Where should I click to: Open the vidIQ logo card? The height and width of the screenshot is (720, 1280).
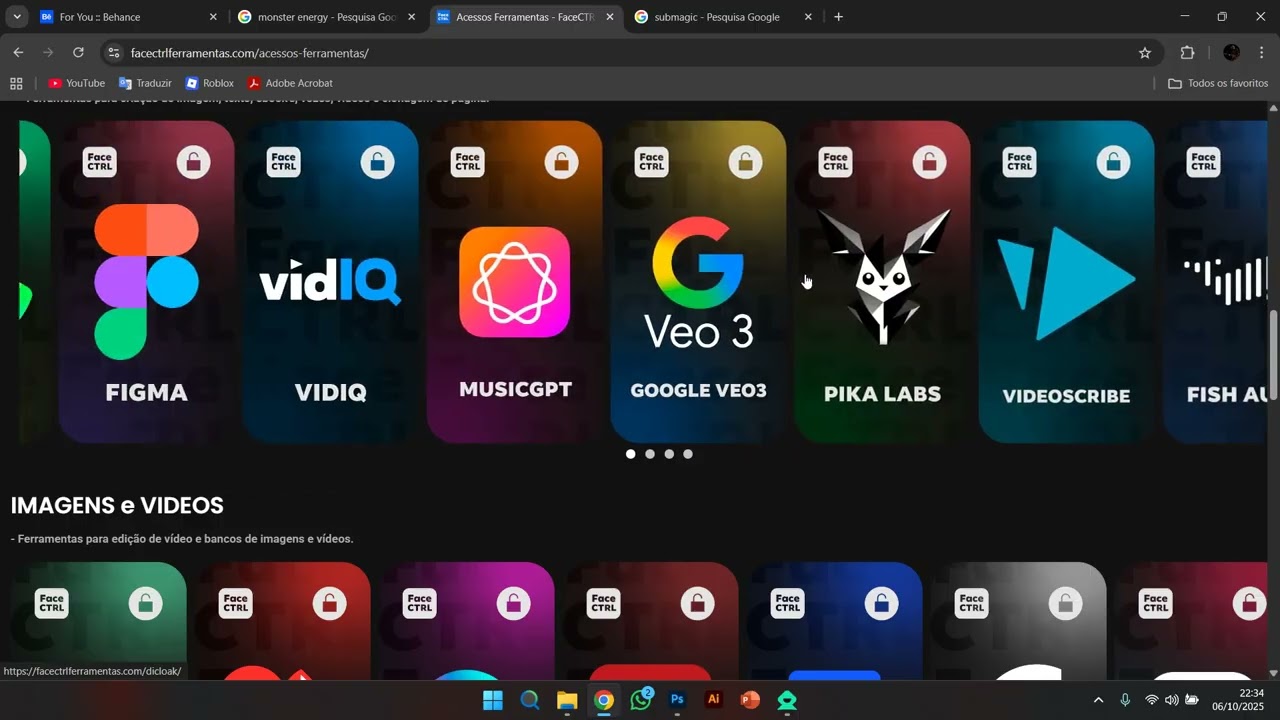point(330,281)
